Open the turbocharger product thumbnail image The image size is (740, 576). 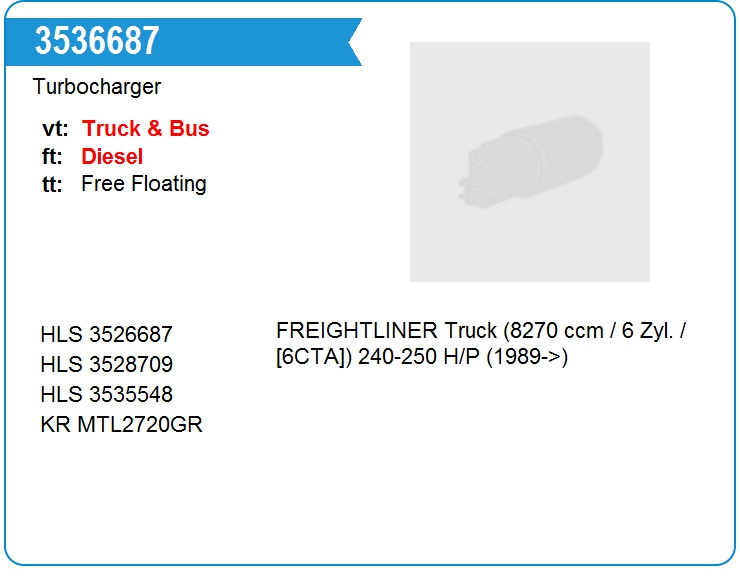coord(530,162)
